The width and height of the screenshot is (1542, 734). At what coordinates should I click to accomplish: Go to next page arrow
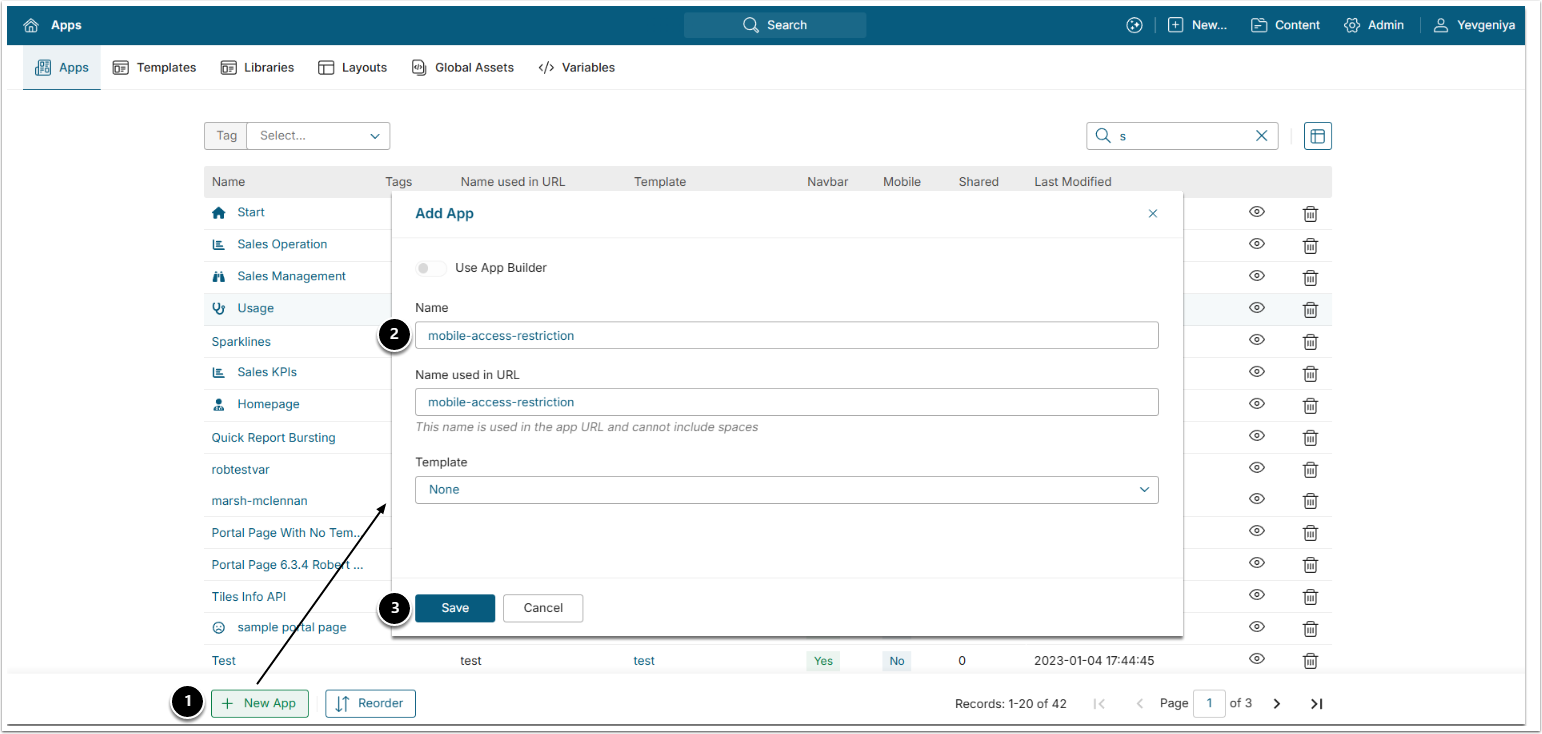[1277, 704]
